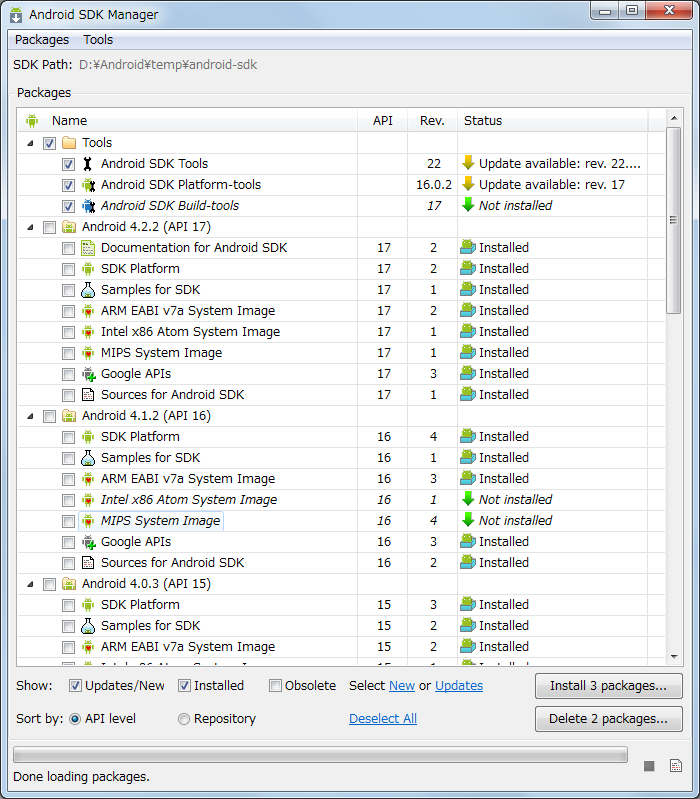Collapse the Android 4.0.3 (API 15) group
This screenshot has height=799, width=700.
click(x=30, y=584)
